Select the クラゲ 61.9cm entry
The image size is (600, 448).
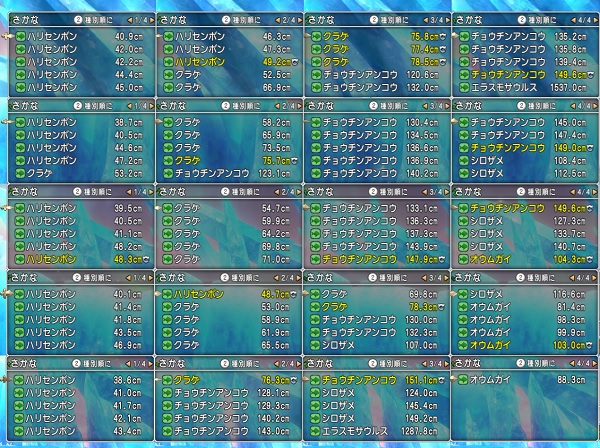click(228, 332)
